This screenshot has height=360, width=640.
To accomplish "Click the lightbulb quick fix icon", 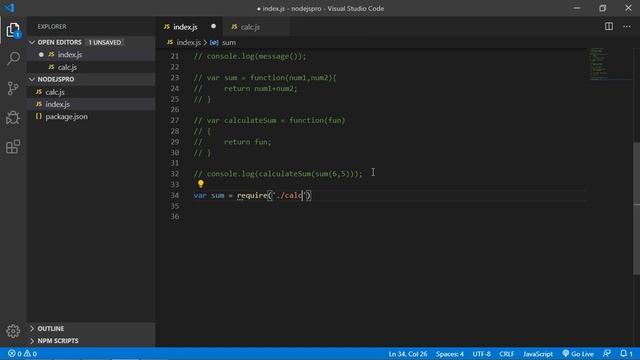I will (x=200, y=184).
